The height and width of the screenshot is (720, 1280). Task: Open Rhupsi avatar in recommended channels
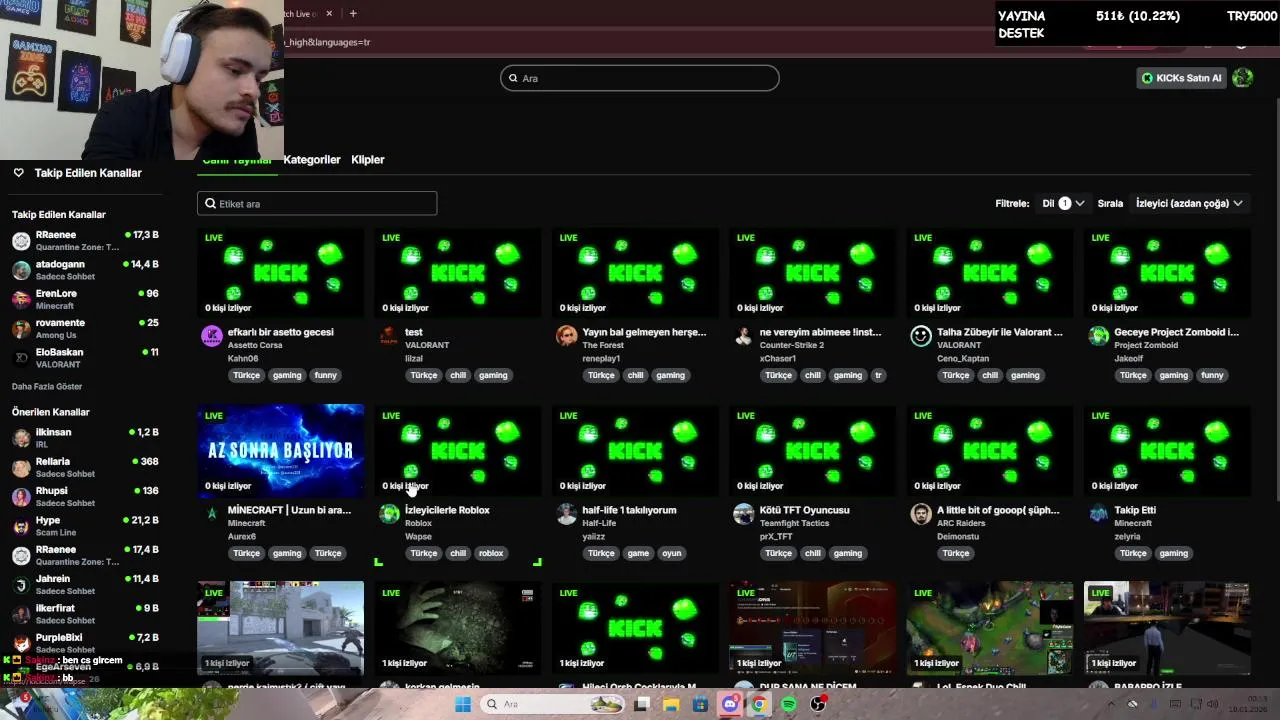[x=21, y=497]
